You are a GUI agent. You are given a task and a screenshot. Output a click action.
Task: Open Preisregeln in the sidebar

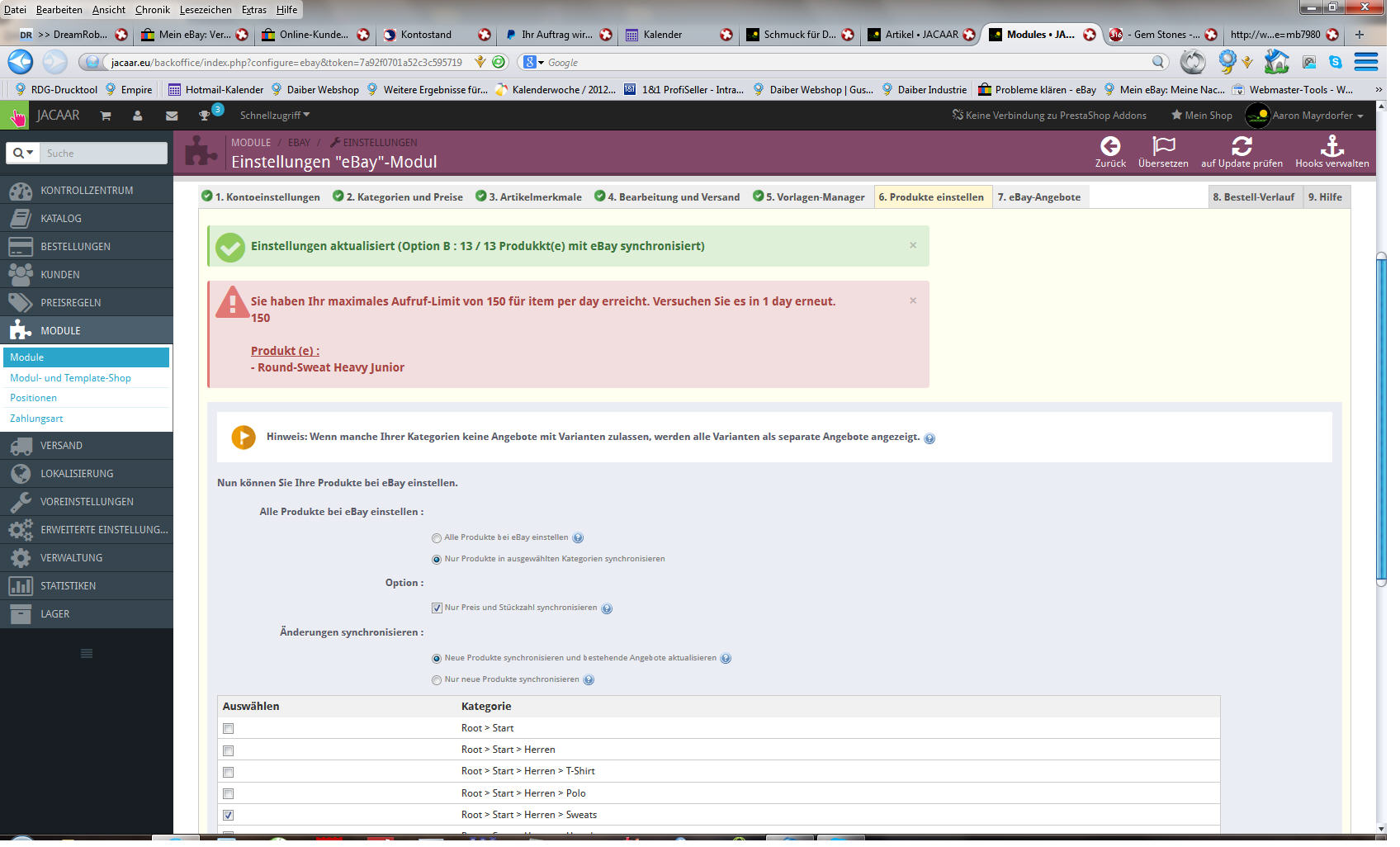(87, 303)
